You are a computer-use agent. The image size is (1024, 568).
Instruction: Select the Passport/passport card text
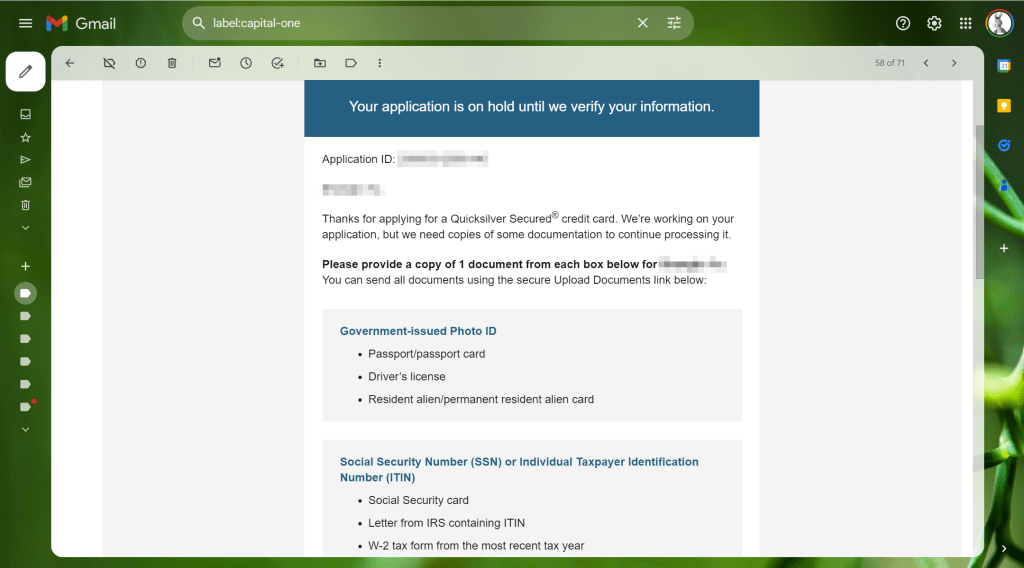(x=426, y=354)
